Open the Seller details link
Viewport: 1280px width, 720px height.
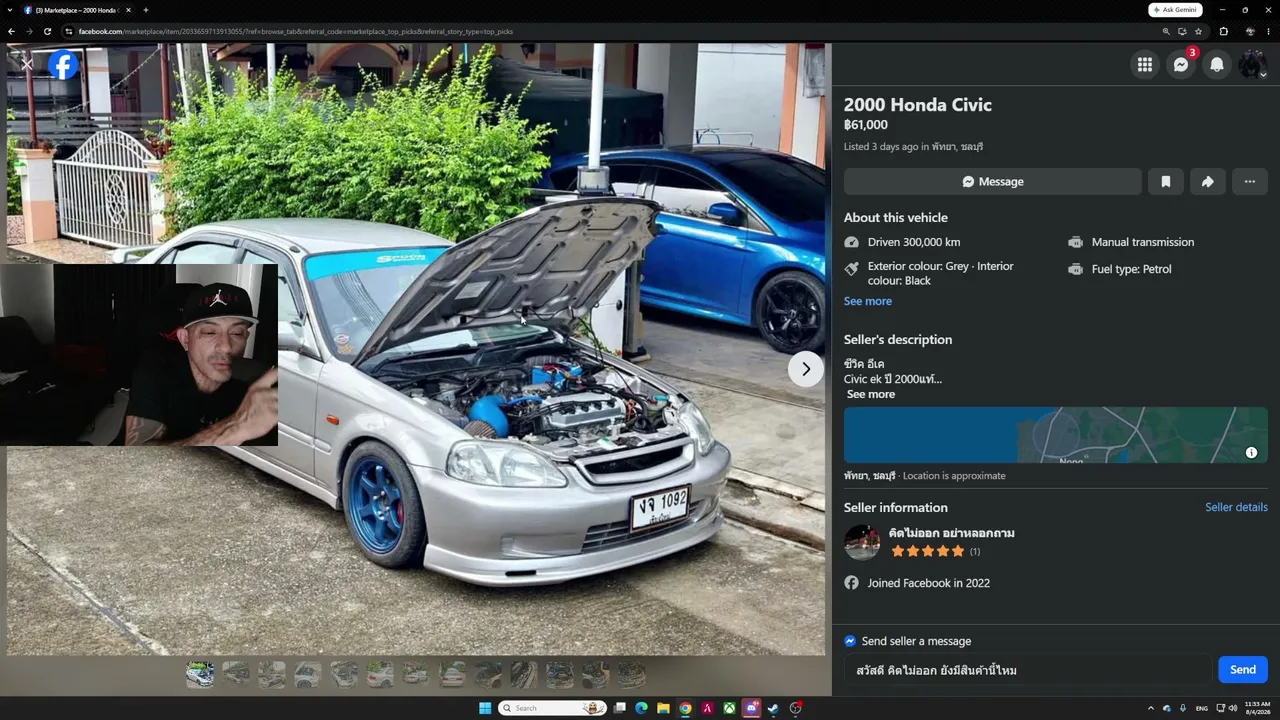[1236, 507]
